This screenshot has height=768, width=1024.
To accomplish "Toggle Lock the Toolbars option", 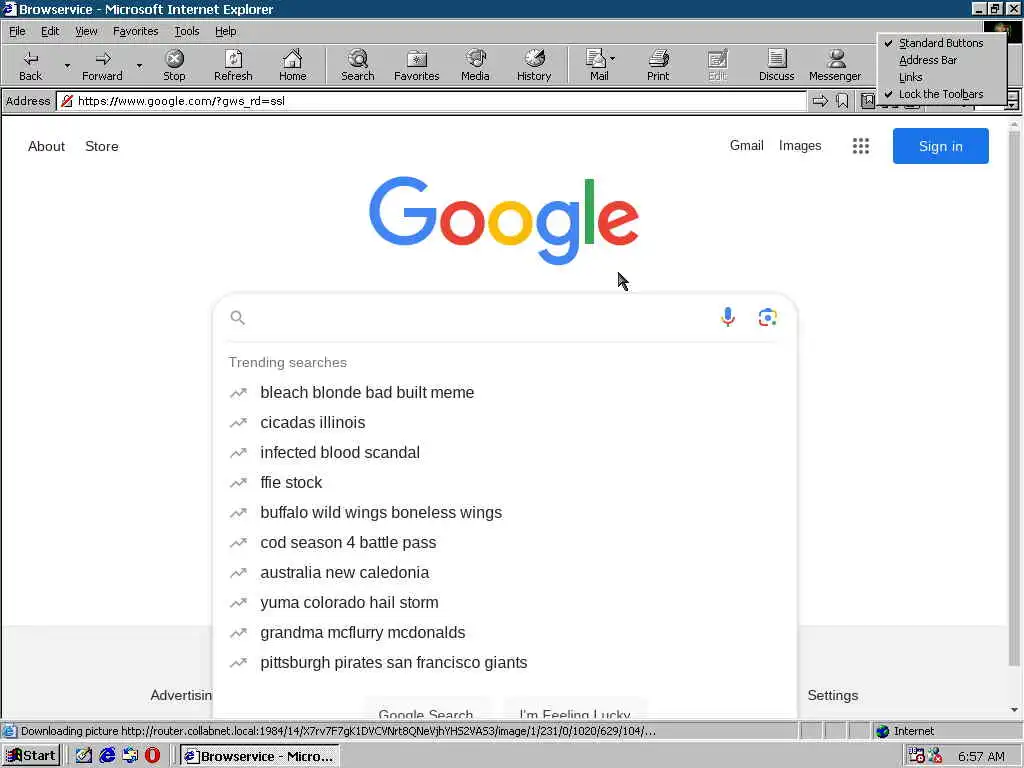I will (940, 94).
